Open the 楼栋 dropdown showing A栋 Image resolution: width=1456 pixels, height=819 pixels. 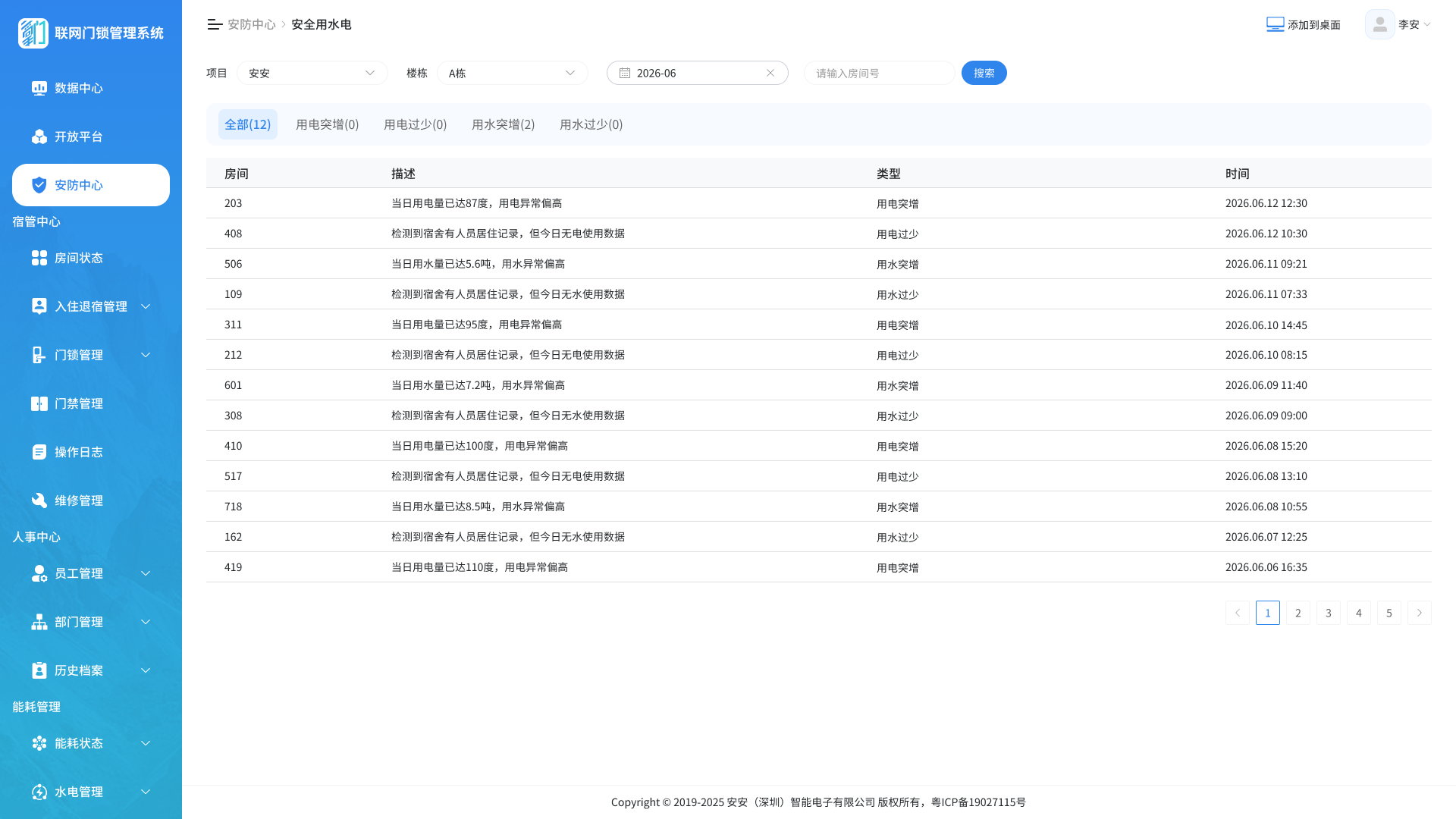tap(513, 73)
